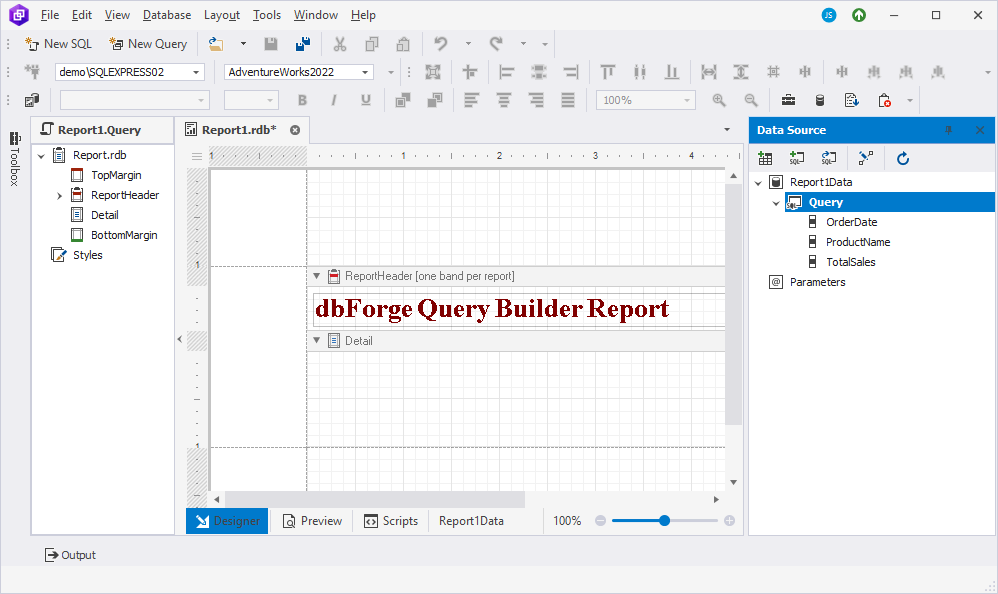Expand the ReportHeader tree node

click(x=59, y=195)
